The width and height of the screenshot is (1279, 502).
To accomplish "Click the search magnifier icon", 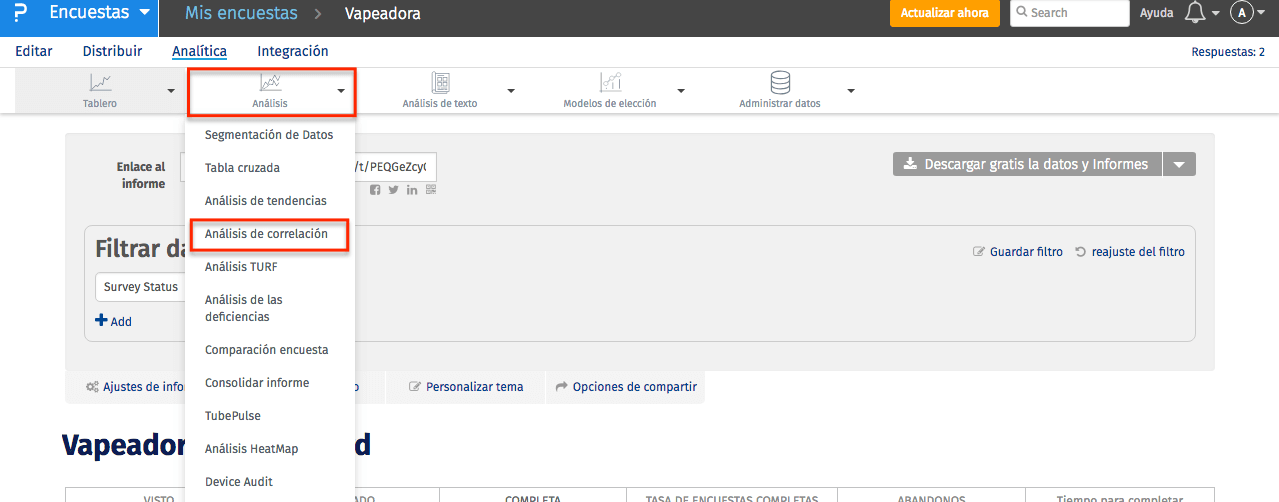I will [x=1022, y=13].
